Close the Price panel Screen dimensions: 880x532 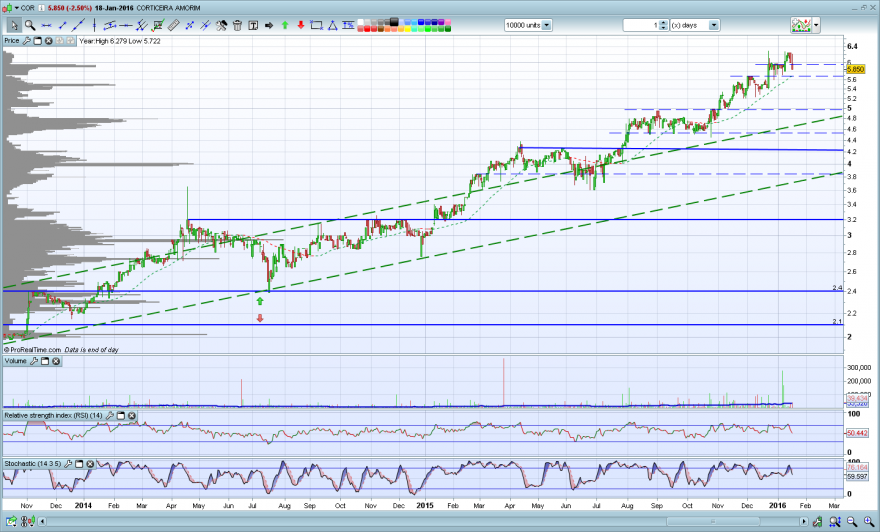click(48, 41)
